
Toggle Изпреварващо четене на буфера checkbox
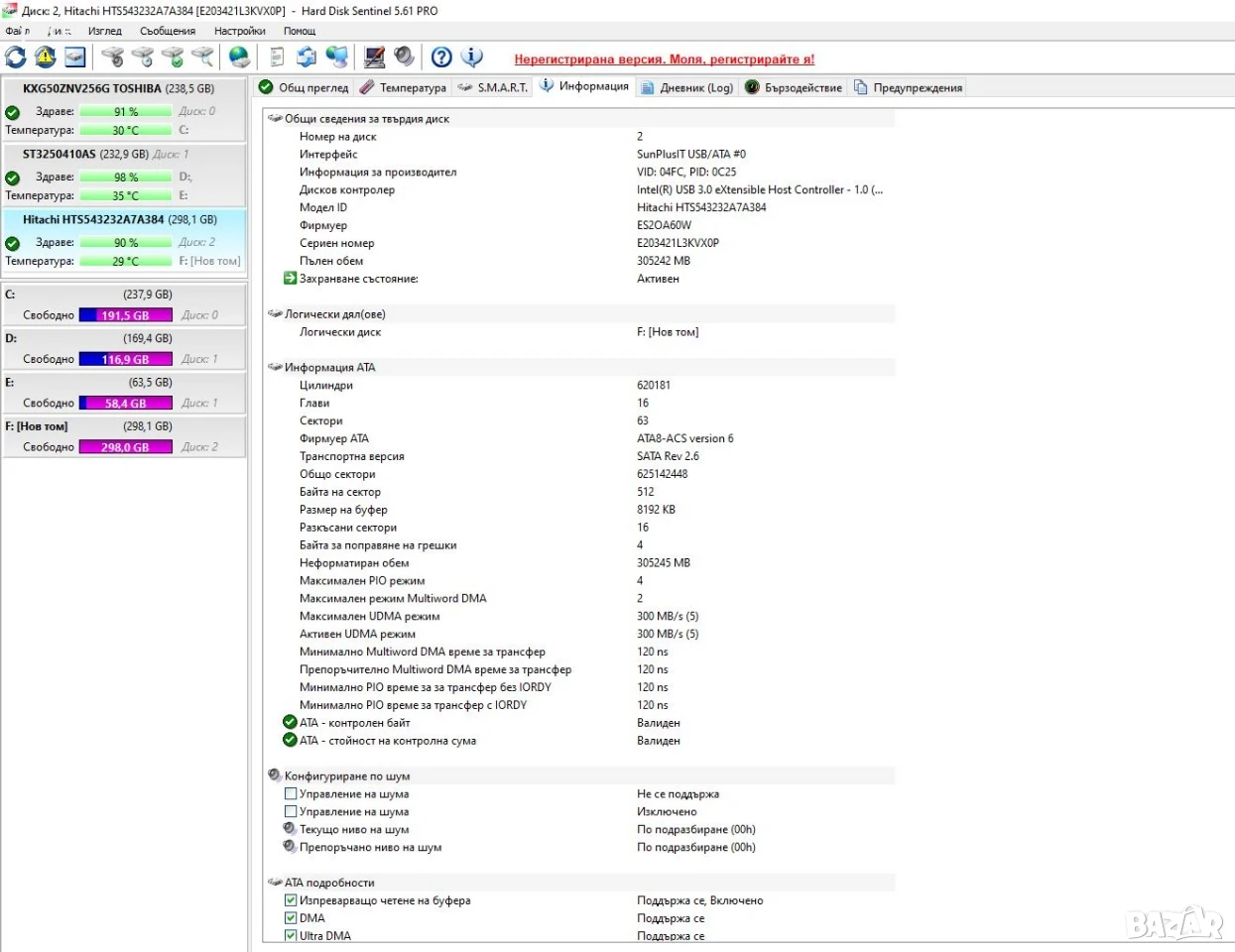pos(291,900)
